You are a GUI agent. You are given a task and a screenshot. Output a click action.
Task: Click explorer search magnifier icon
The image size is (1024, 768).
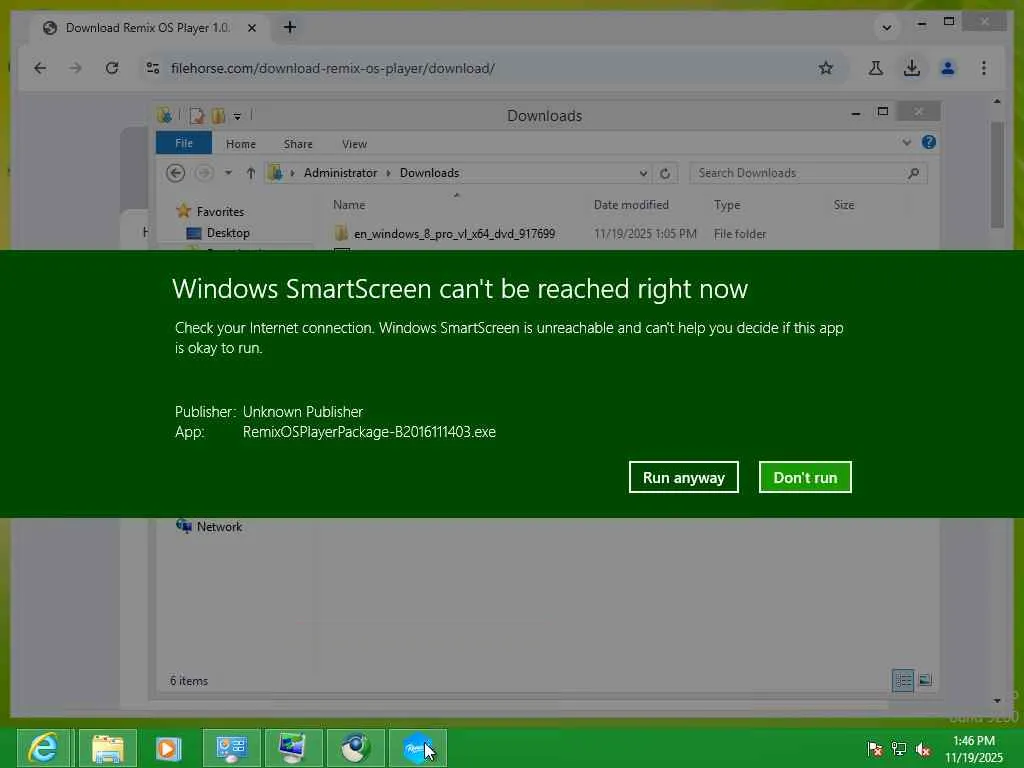[x=913, y=173]
